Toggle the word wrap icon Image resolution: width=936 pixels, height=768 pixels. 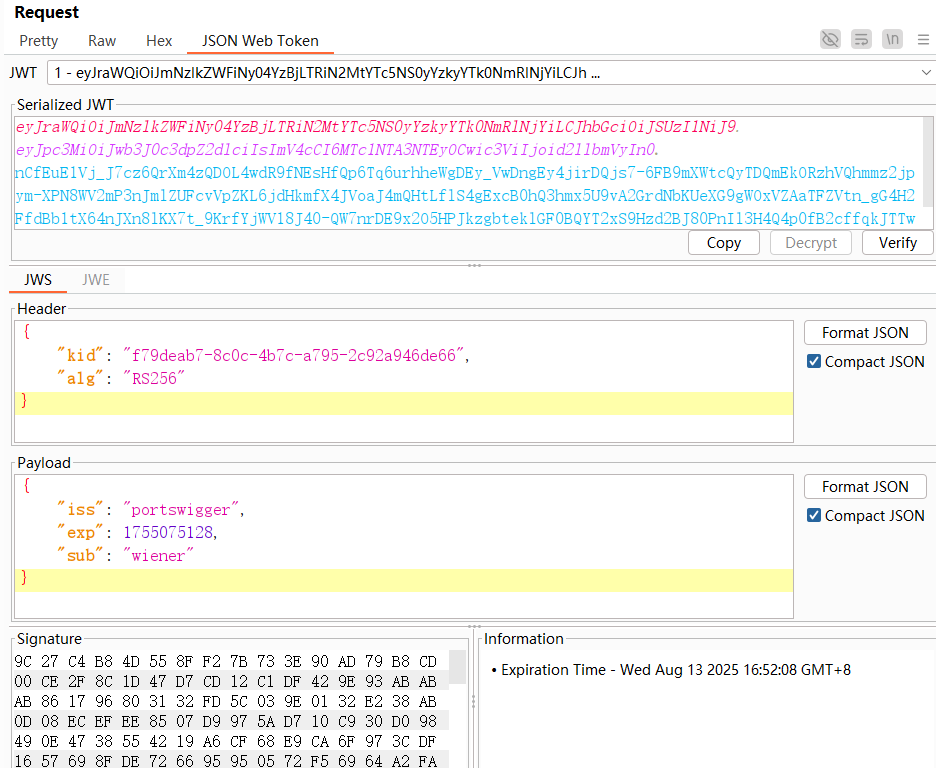(x=861, y=39)
